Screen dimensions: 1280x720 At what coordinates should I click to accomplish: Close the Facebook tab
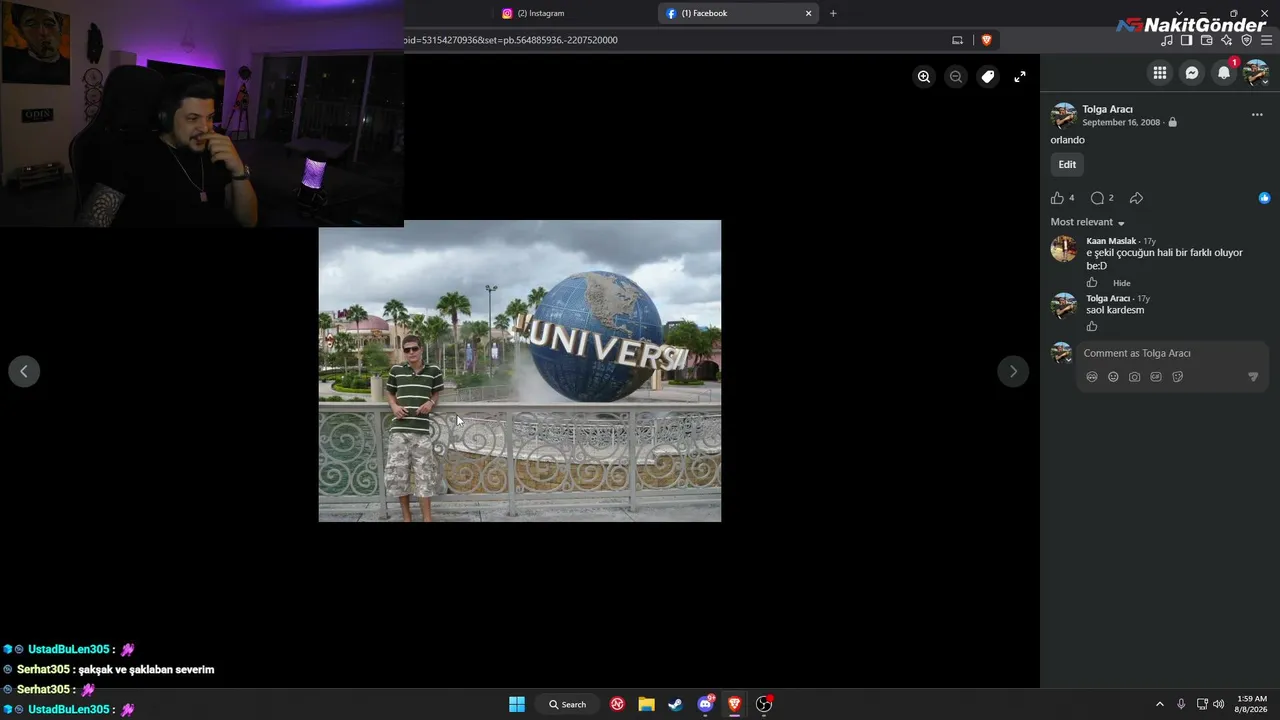pyautogui.click(x=808, y=13)
